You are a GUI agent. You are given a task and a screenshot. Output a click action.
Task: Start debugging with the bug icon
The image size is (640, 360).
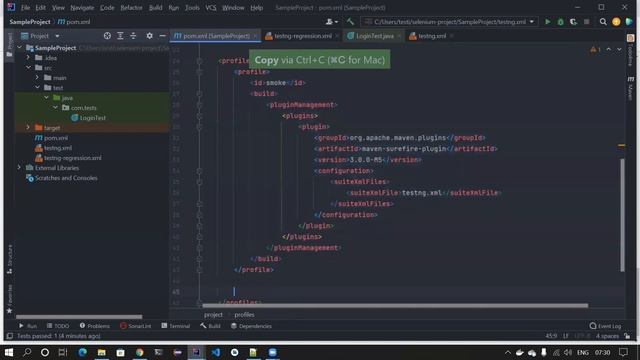(x=560, y=22)
